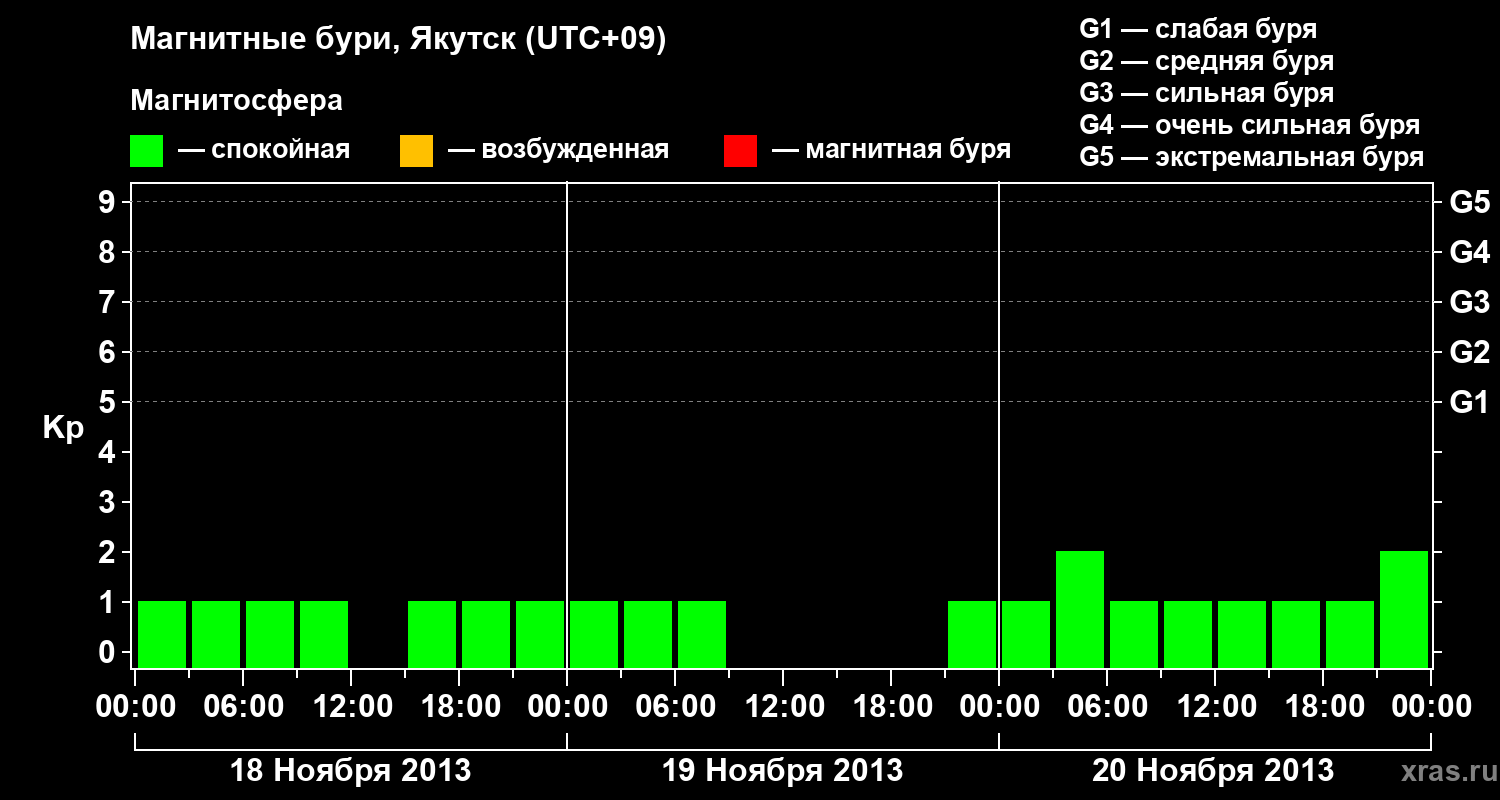Image resolution: width=1500 pixels, height=800 pixels.
Task: Click the 12:00 time label under 20 Ноября
Action: (1215, 706)
